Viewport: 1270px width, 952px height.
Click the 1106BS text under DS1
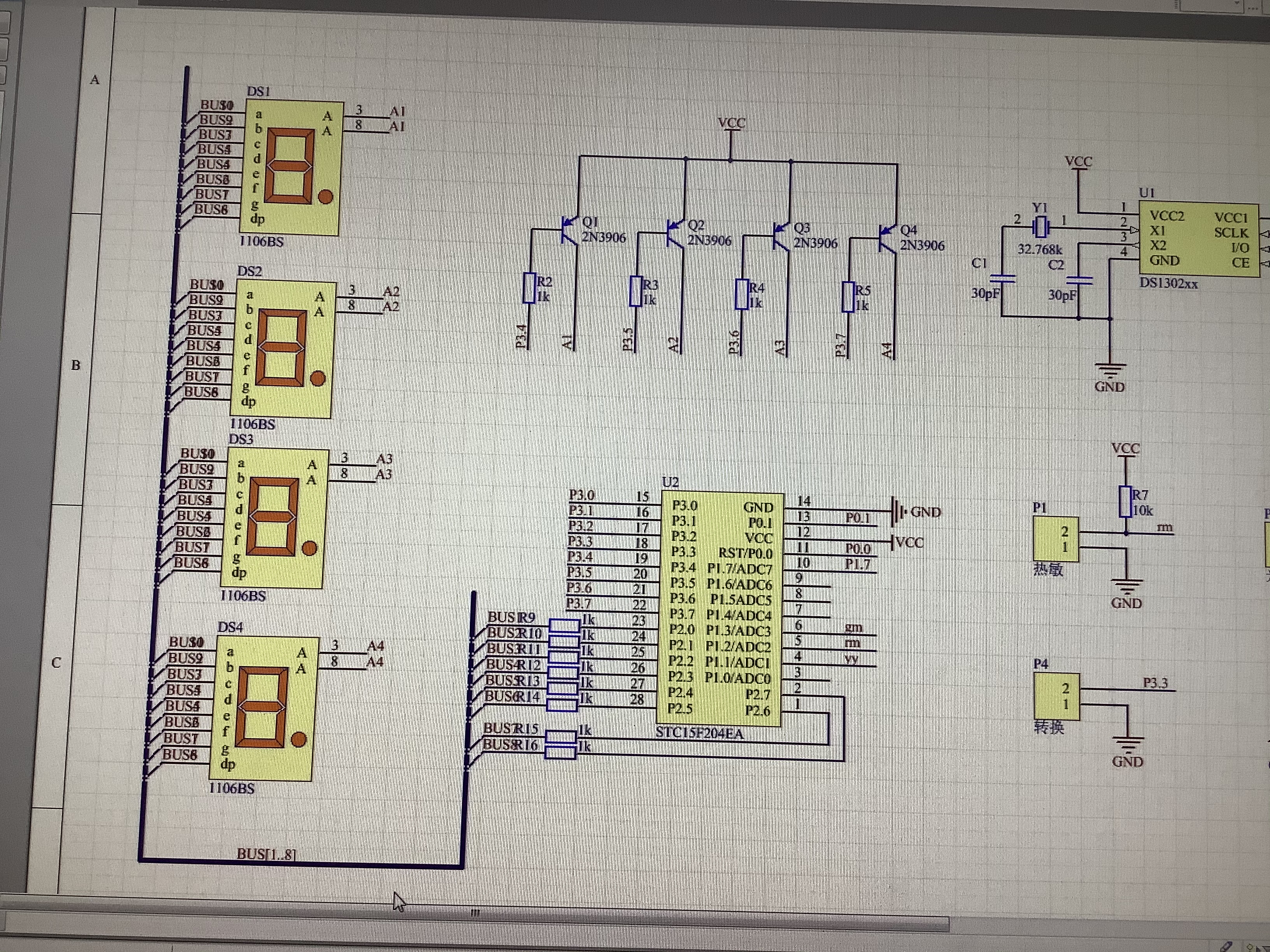(x=261, y=241)
